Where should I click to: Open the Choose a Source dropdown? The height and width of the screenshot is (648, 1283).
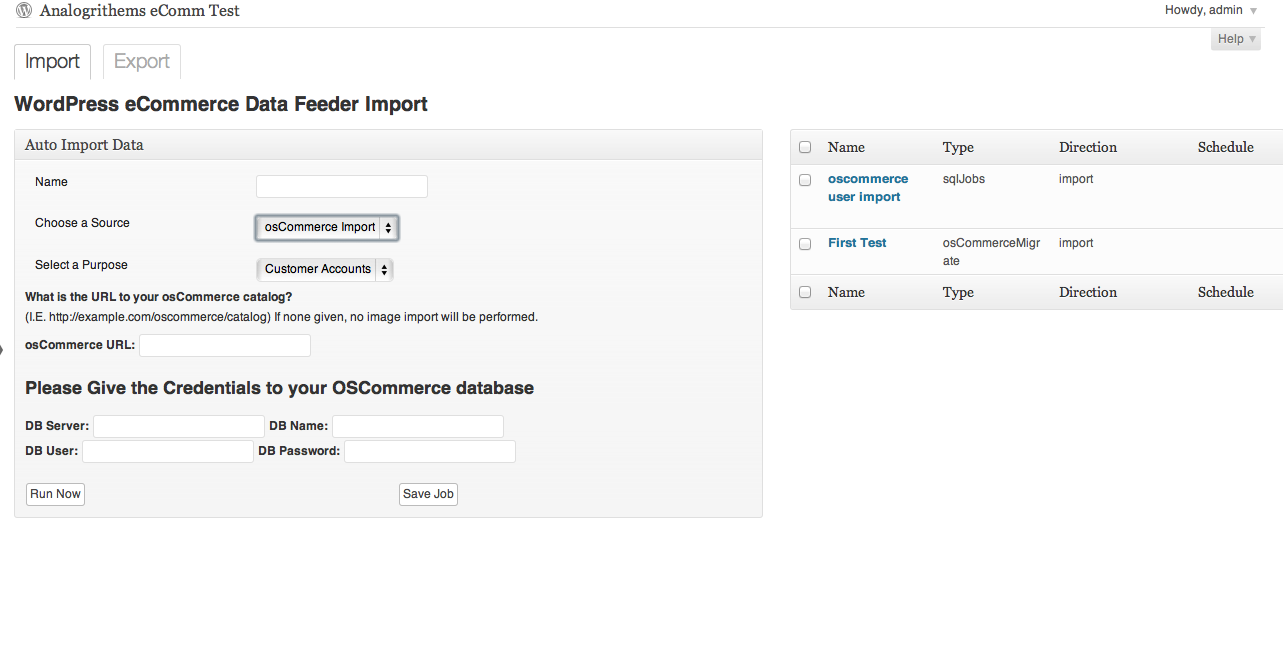pos(328,228)
